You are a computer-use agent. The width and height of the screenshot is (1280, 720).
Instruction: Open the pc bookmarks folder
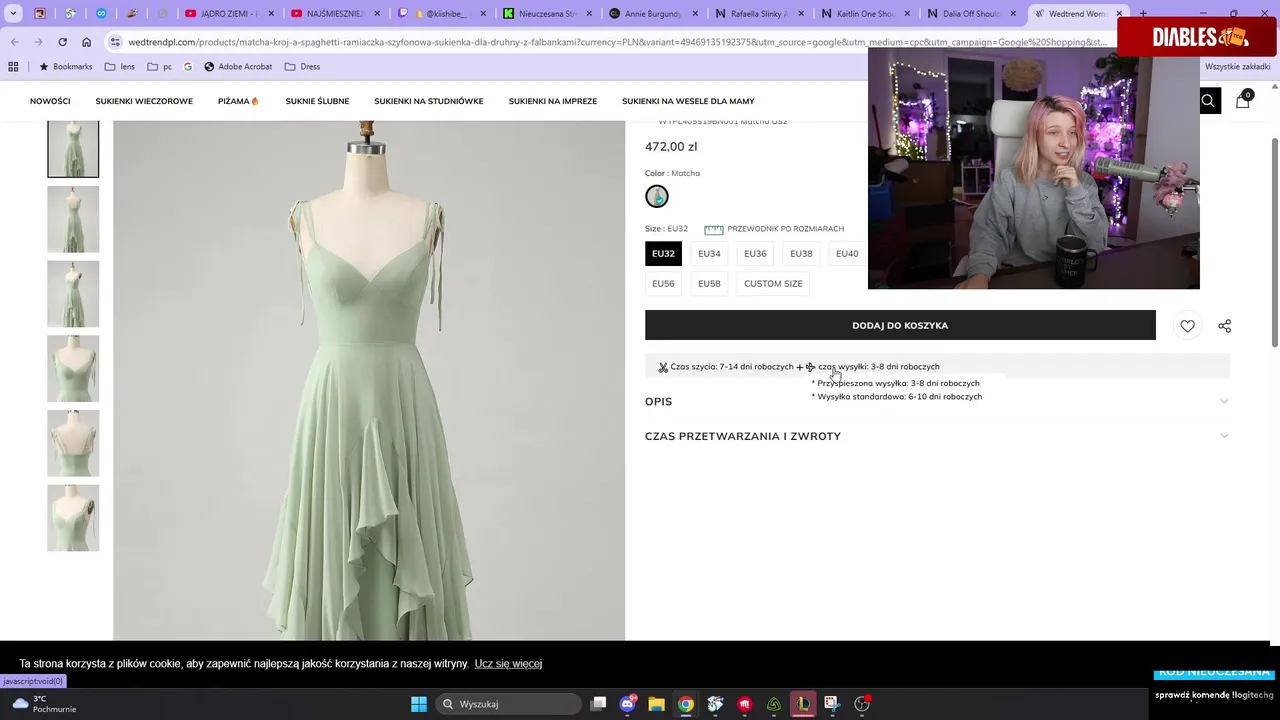159,66
